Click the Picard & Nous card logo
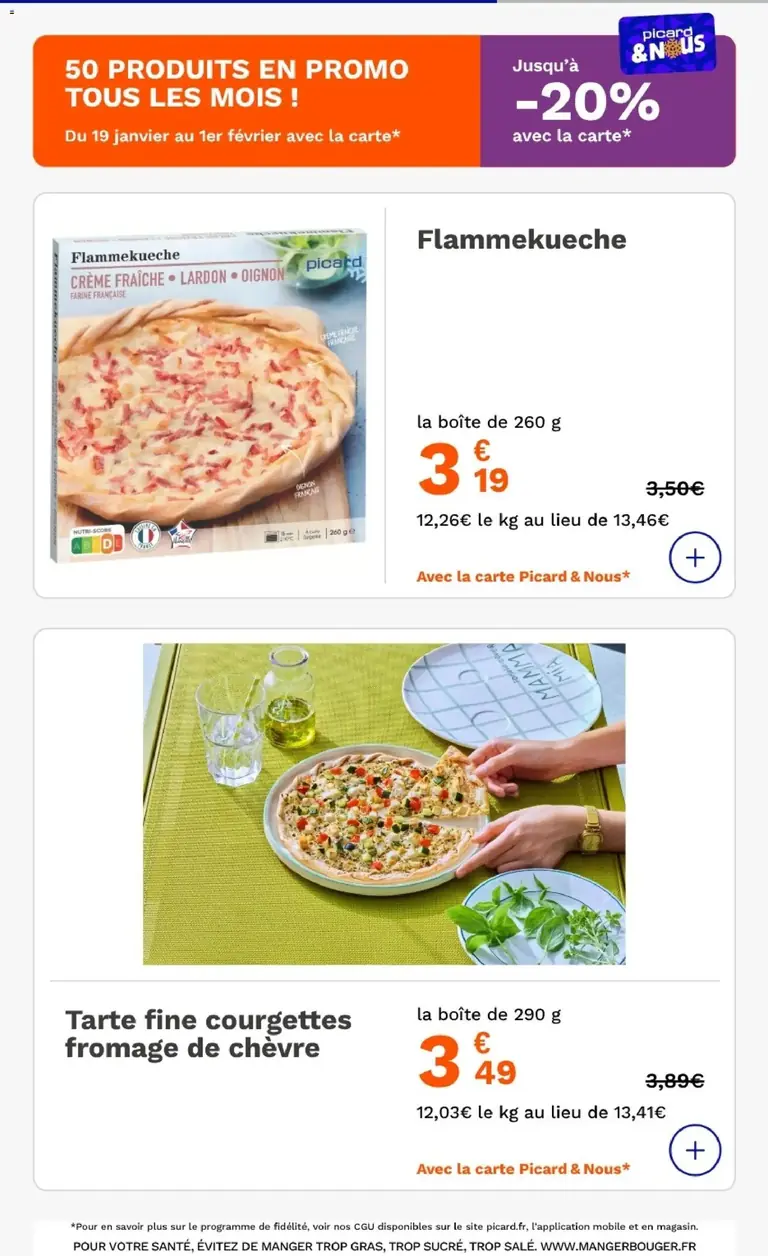Image resolution: width=768 pixels, height=1256 pixels. pyautogui.click(x=667, y=43)
